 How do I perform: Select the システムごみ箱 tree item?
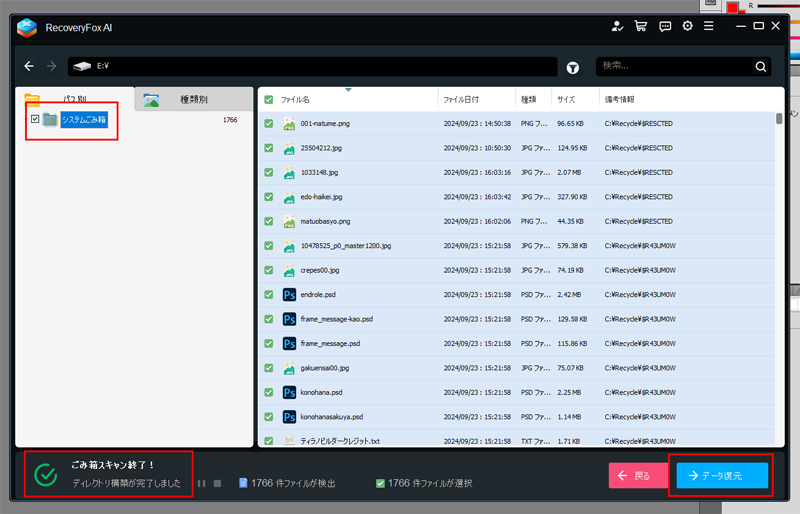click(83, 120)
